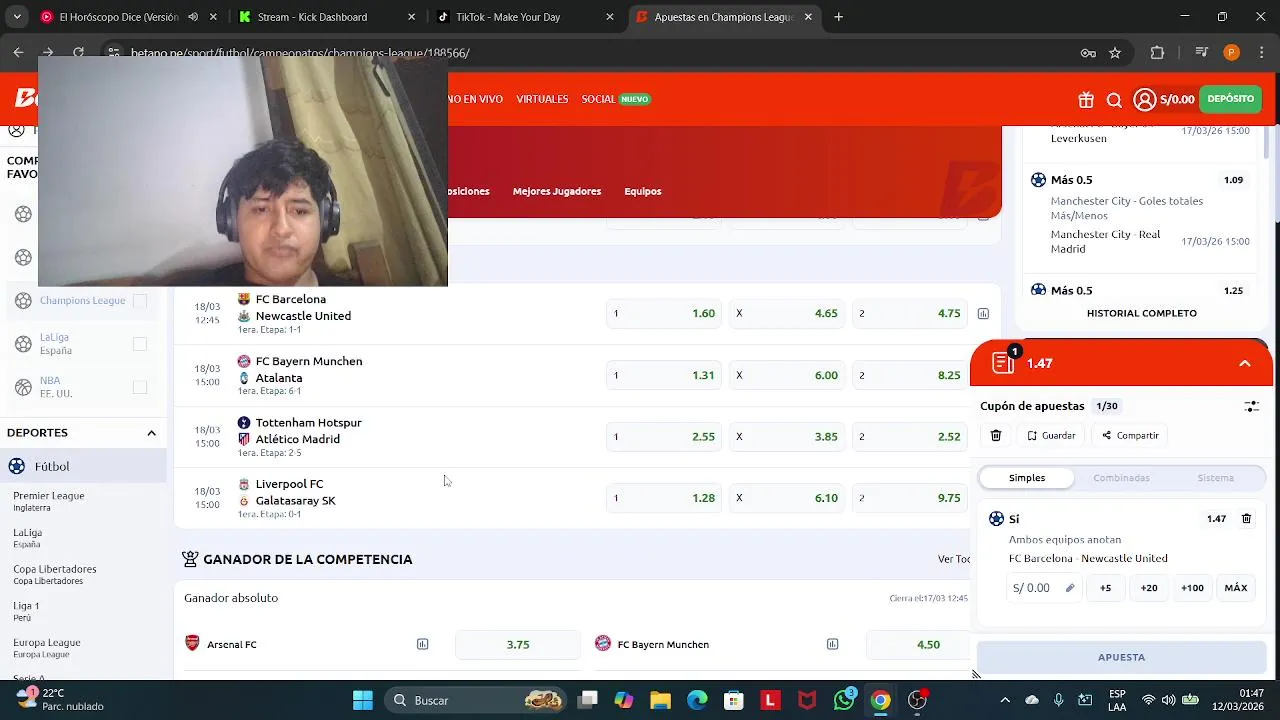Click the APUESTA place bet button
This screenshot has width=1280, height=720.
click(x=1121, y=657)
